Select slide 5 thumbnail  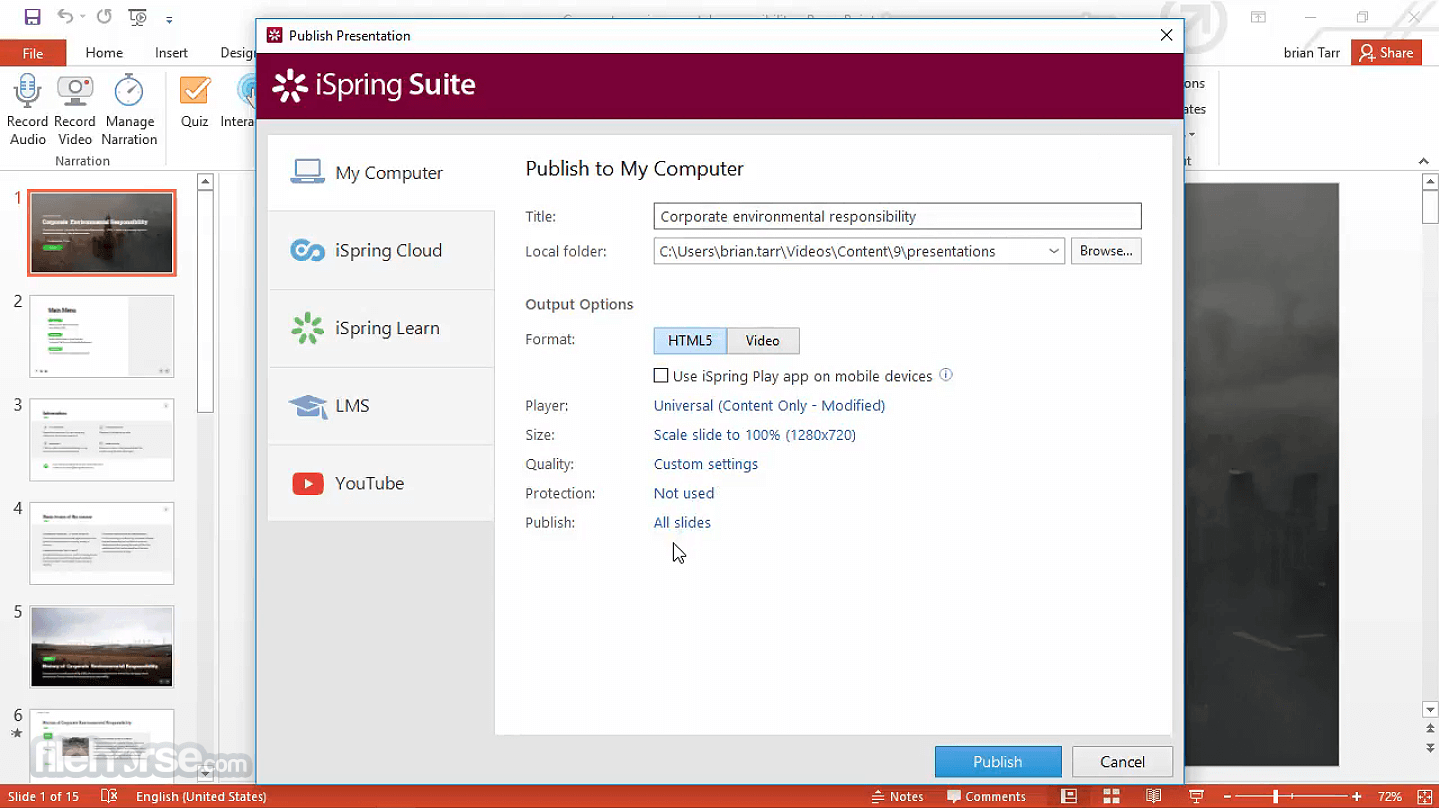point(102,646)
